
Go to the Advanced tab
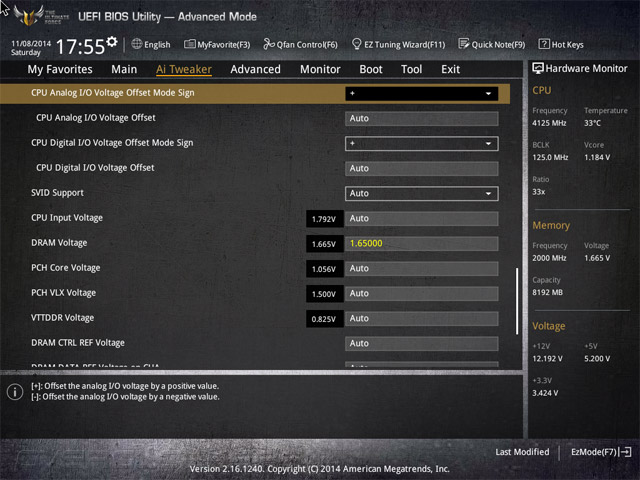[256, 69]
